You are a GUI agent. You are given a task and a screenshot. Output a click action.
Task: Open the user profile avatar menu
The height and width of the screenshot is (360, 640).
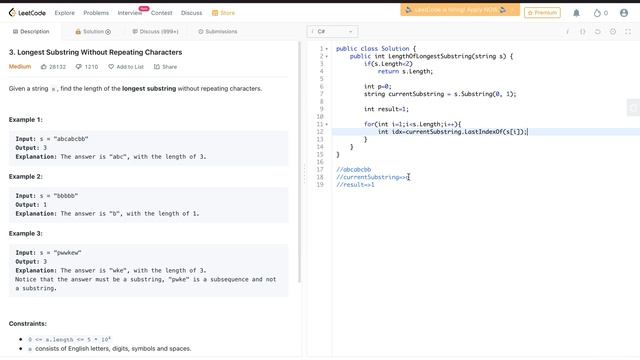click(x=624, y=13)
